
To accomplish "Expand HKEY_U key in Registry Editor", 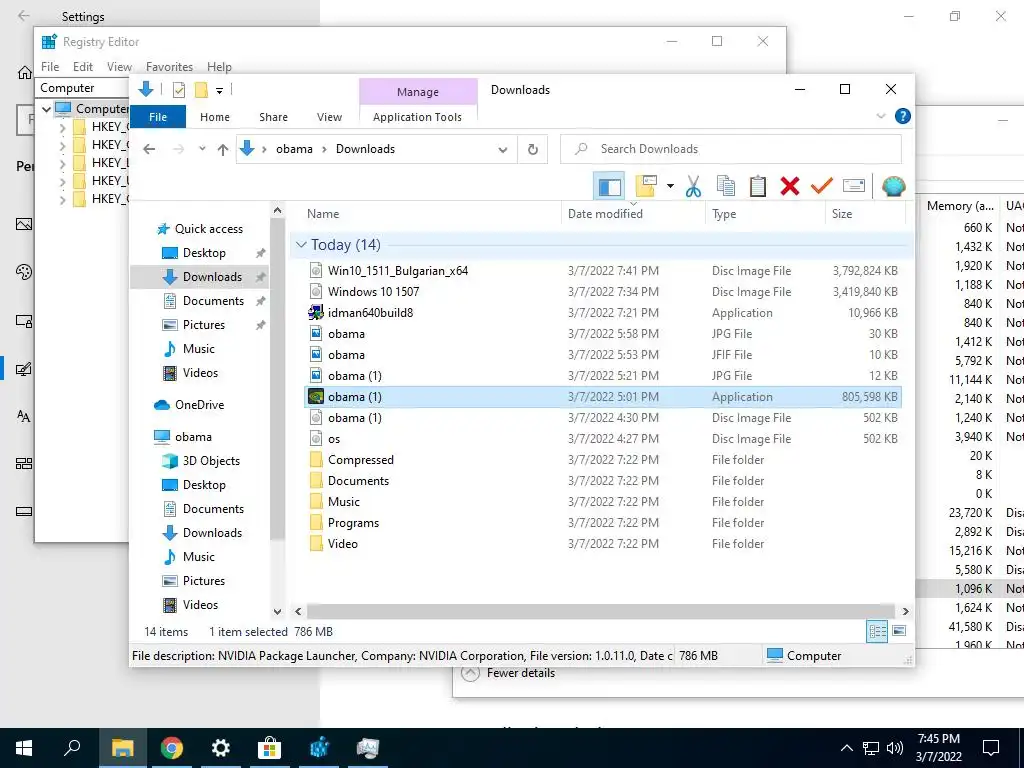I will coord(62,181).
